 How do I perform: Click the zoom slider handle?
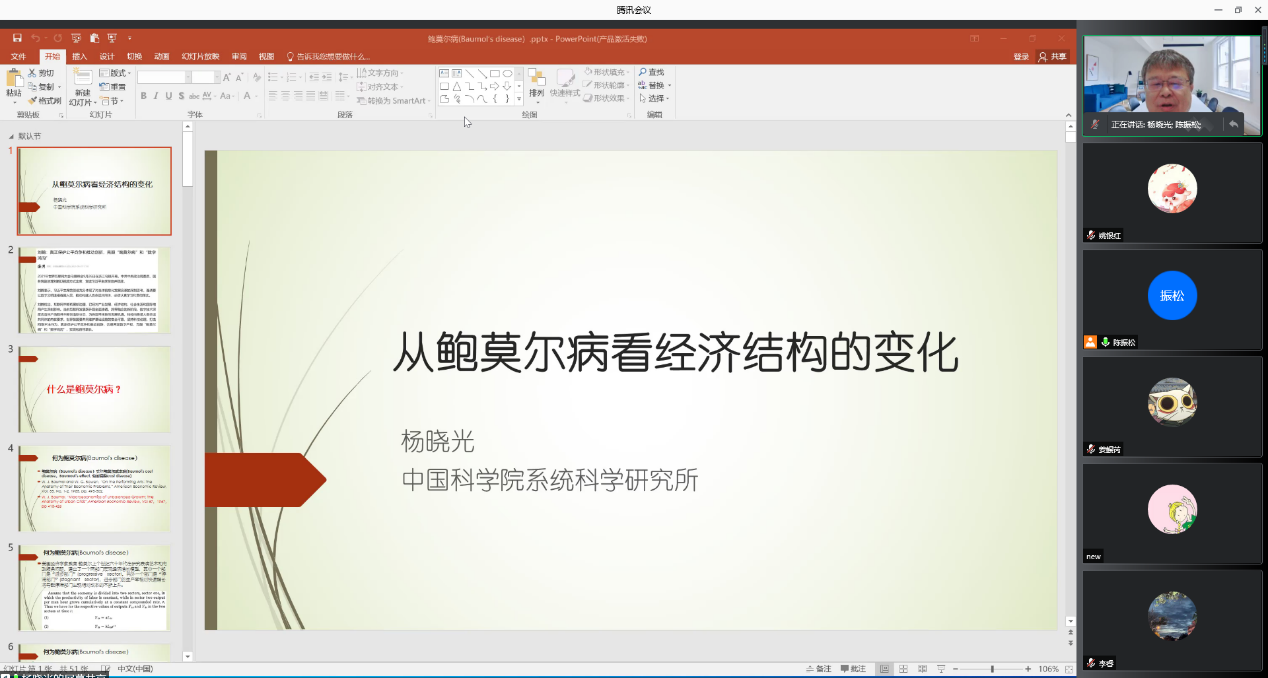pos(992,669)
